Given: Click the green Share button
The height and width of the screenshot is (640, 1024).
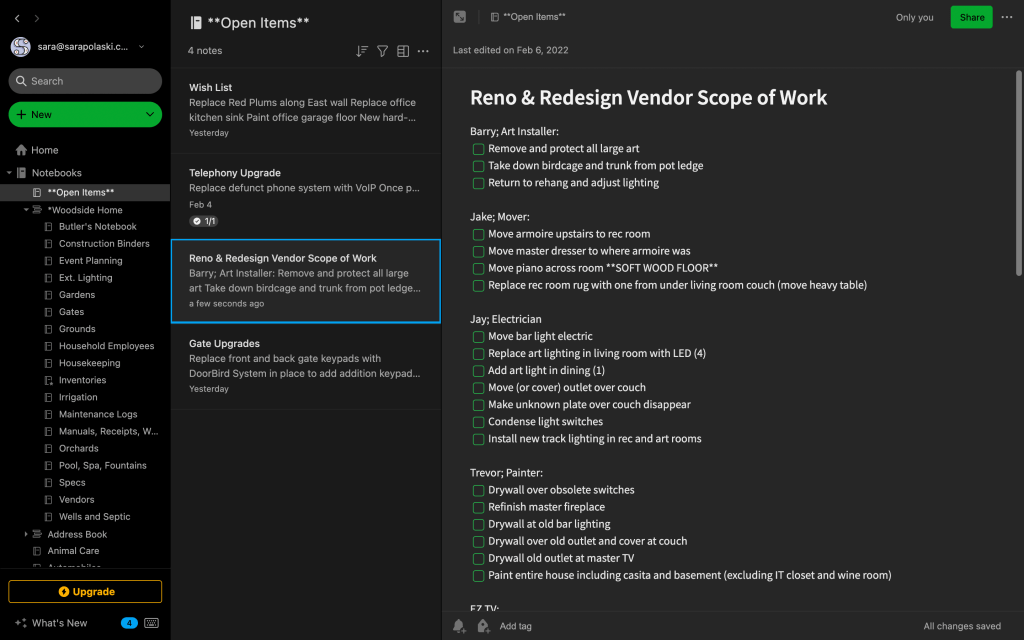Looking at the screenshot, I should [x=971, y=17].
